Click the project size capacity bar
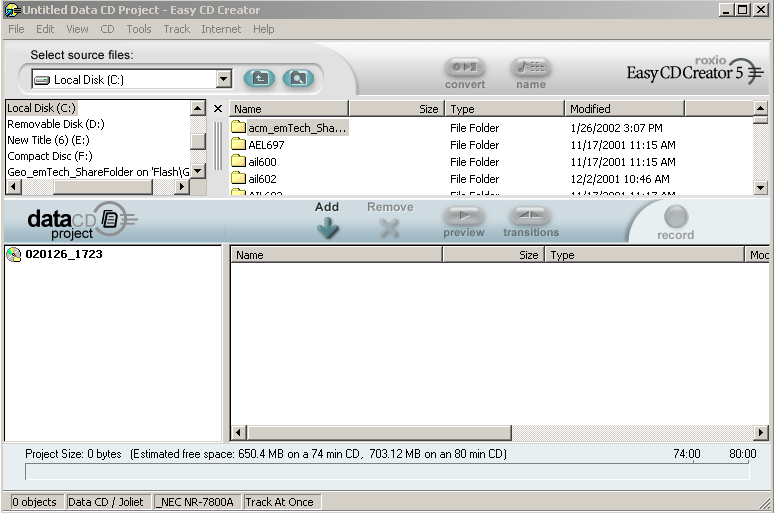 387,472
